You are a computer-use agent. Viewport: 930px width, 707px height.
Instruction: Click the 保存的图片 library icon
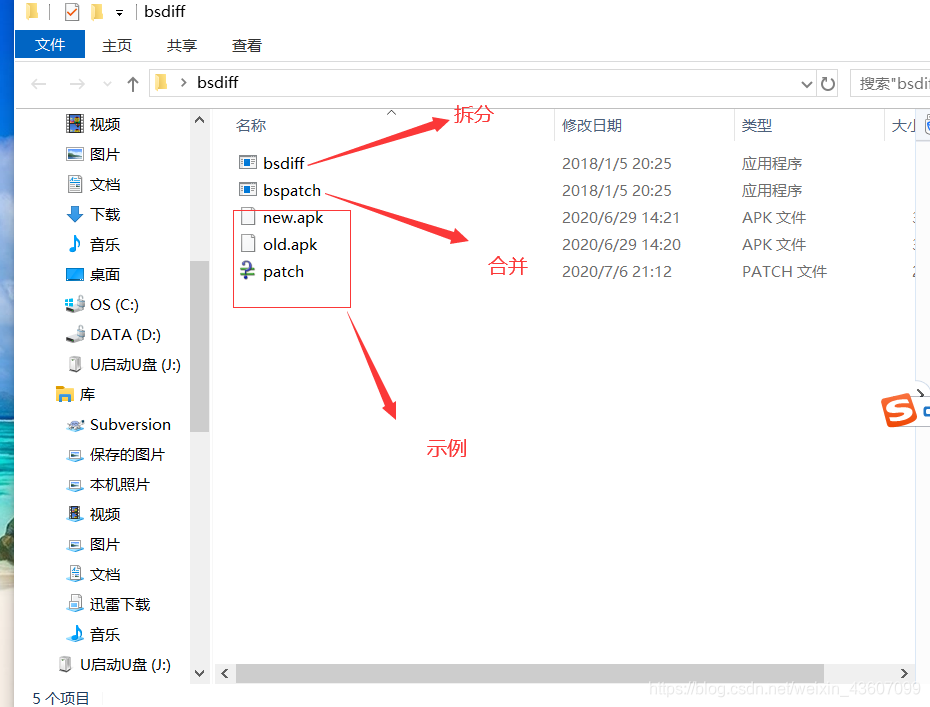75,455
